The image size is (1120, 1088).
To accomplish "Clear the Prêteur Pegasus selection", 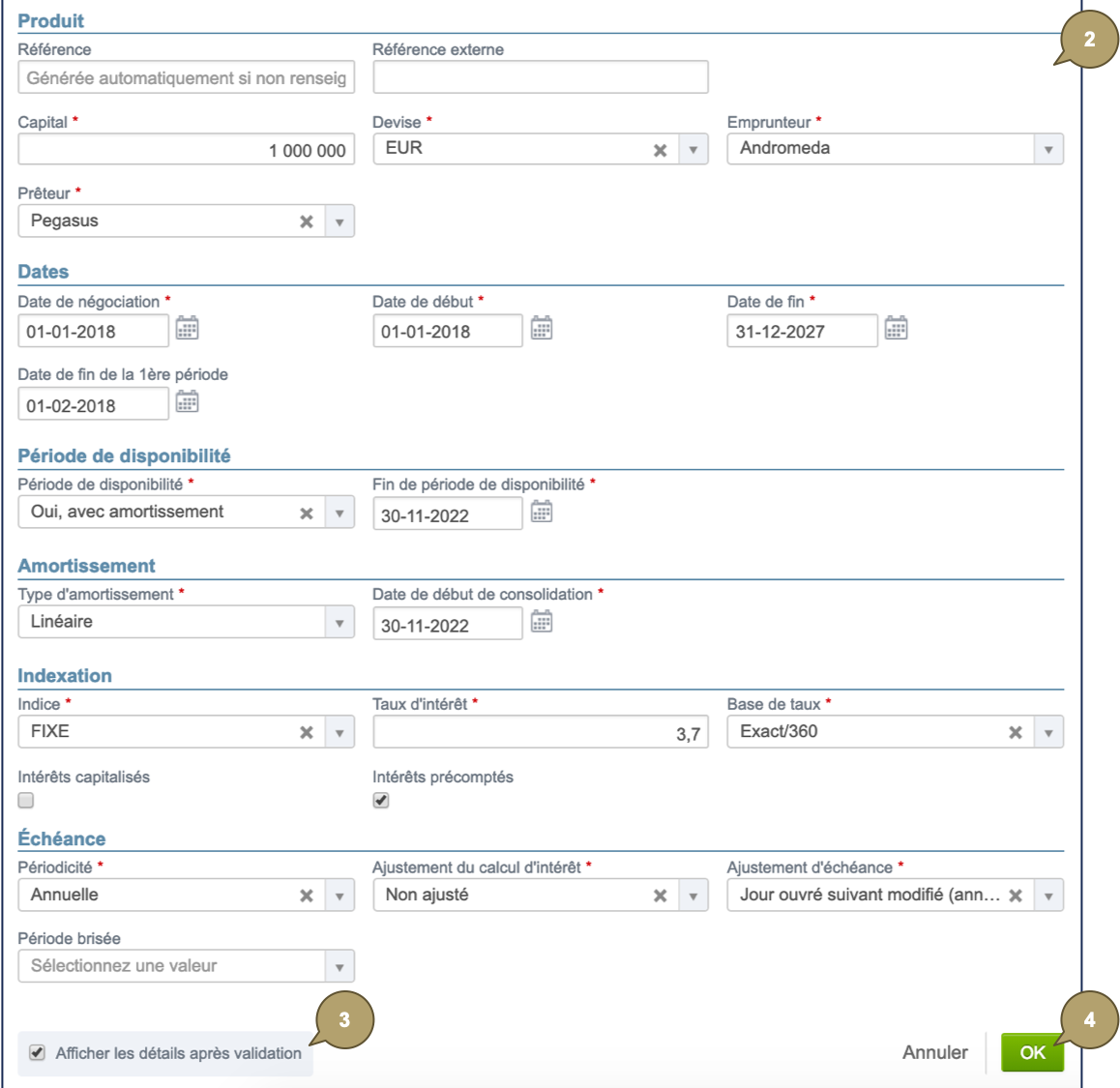I will [x=307, y=221].
